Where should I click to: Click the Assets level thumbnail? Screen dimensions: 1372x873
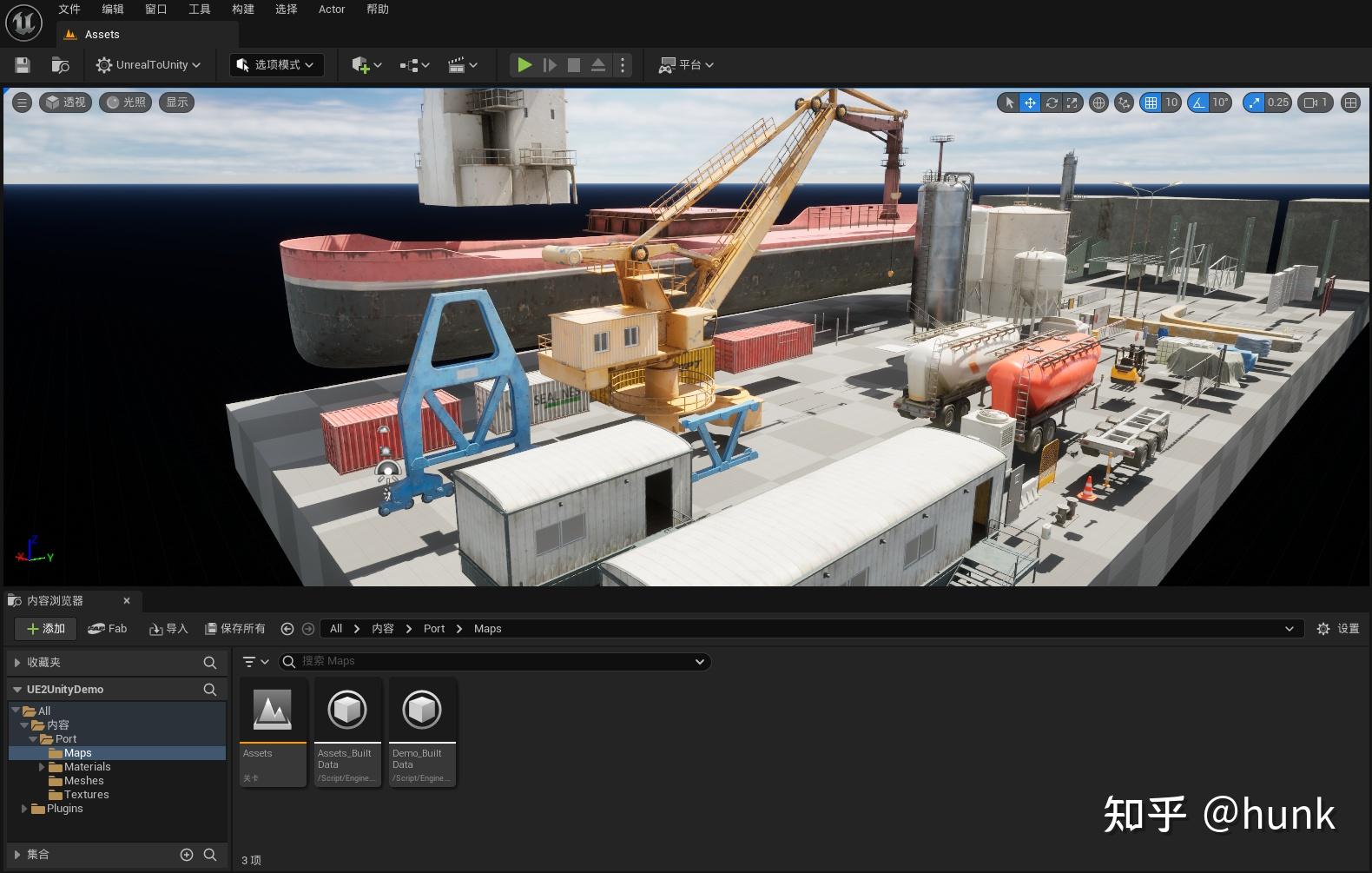[x=273, y=711]
